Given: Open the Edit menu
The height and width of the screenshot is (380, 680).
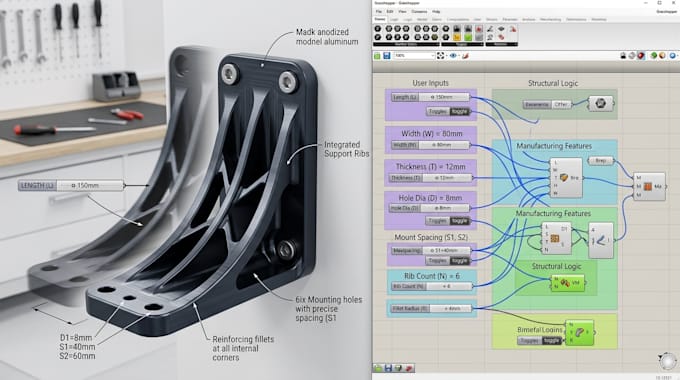Looking at the screenshot, I should click(x=390, y=12).
